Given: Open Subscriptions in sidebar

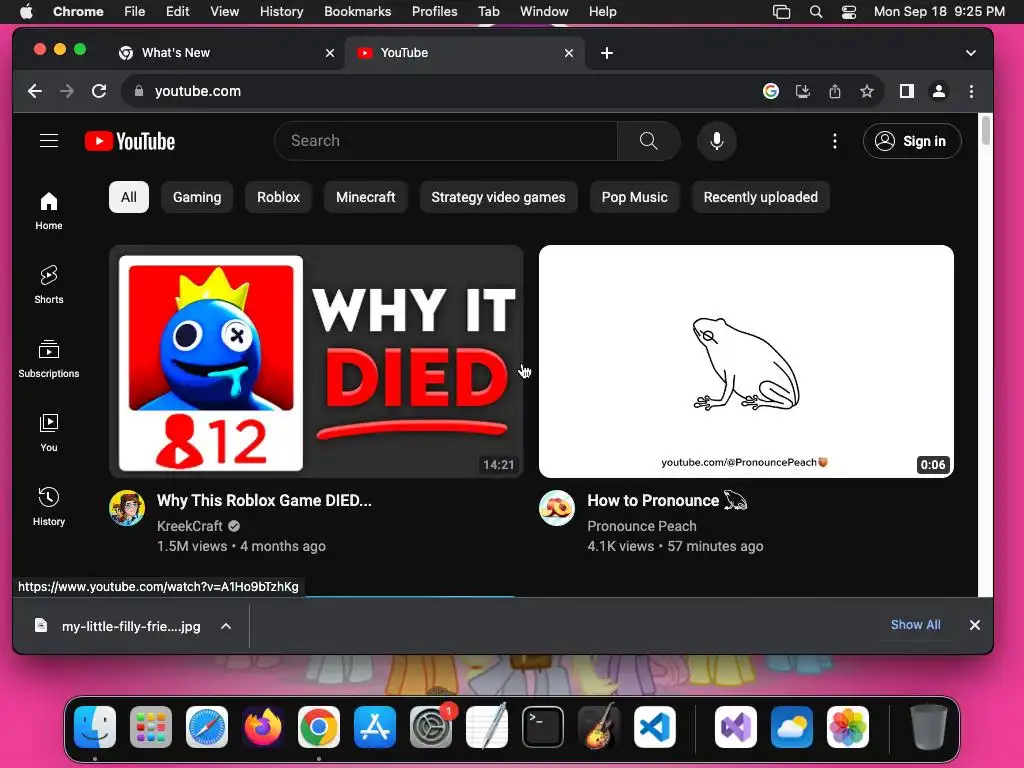Looking at the screenshot, I should point(49,359).
